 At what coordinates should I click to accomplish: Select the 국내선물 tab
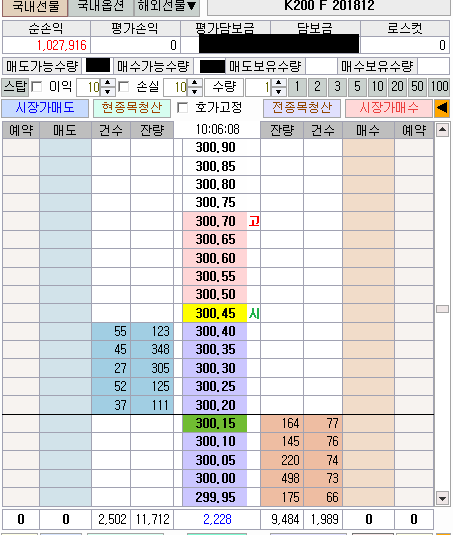tap(35, 6)
